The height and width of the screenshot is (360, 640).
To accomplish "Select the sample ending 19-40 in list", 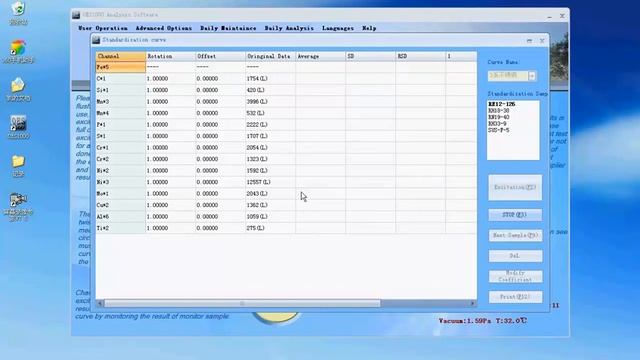I will point(498,117).
